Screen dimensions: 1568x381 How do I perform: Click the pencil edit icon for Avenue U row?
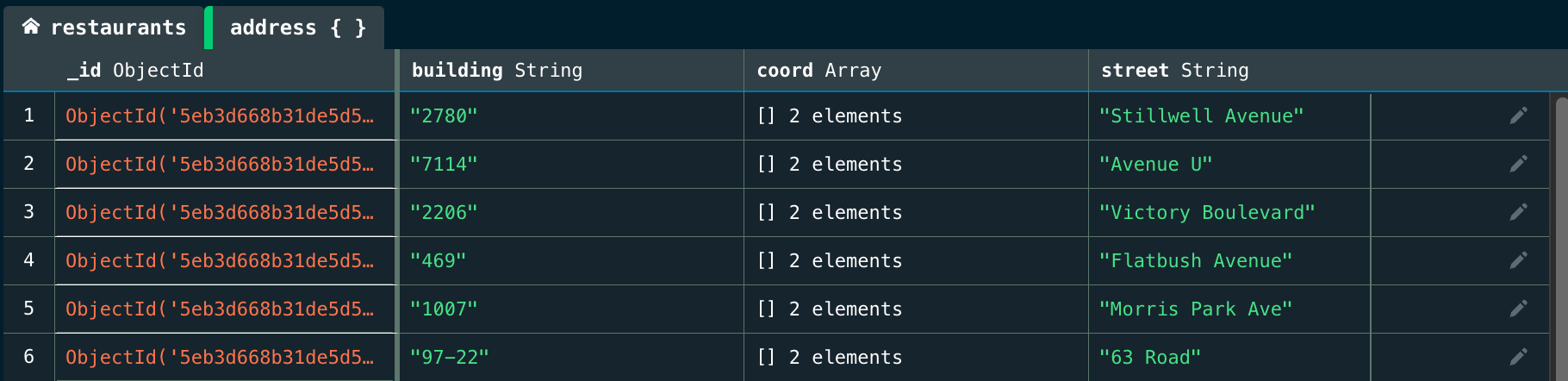click(x=1518, y=164)
